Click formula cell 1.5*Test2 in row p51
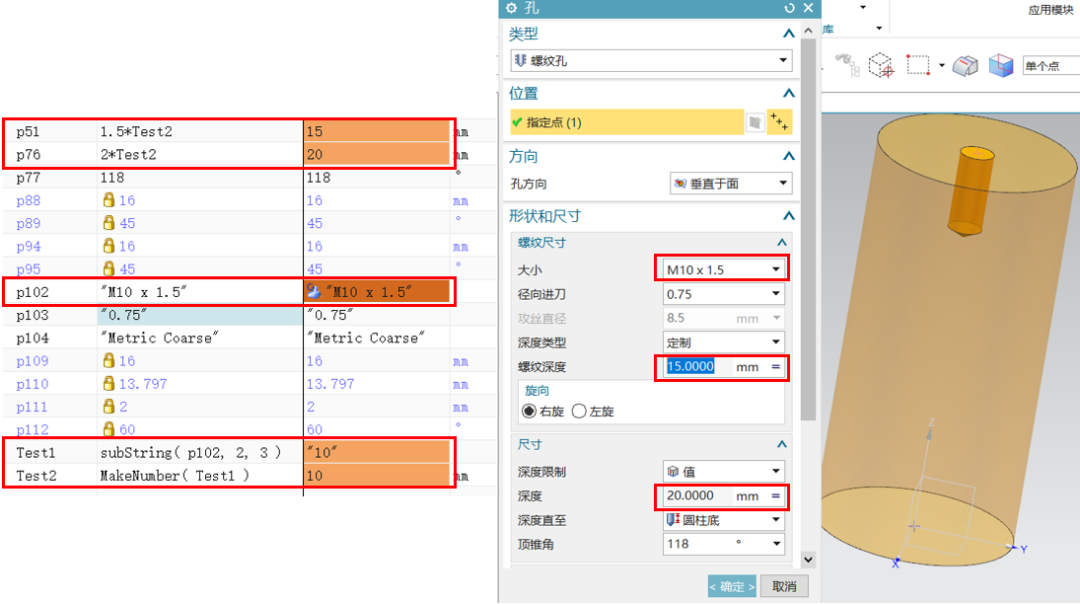Screen dimensions: 1080x604 coord(200,131)
